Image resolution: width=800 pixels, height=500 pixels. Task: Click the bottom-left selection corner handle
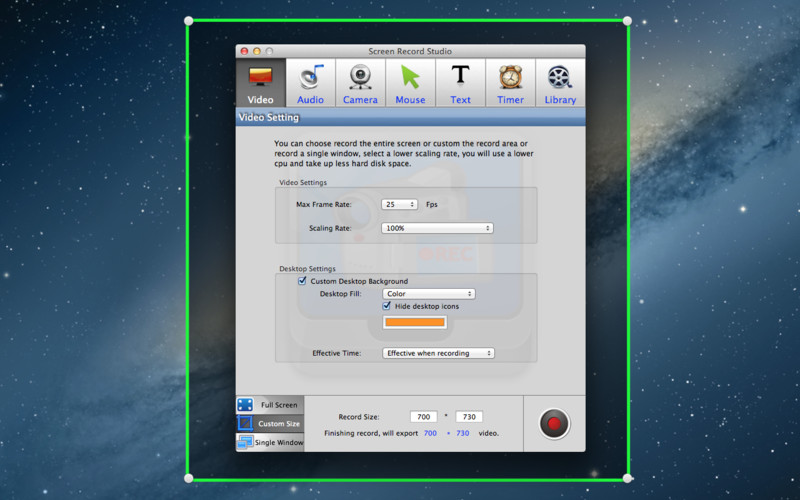[x=188, y=478]
